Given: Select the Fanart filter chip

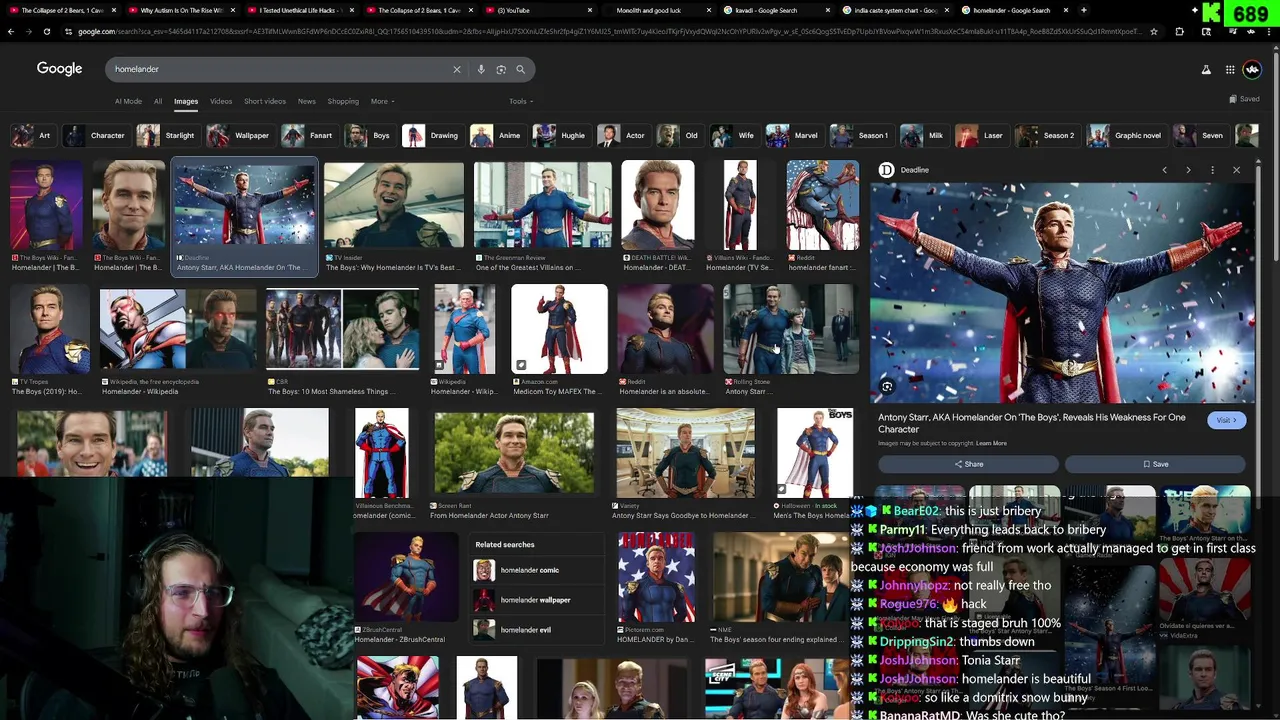Looking at the screenshot, I should click(309, 135).
